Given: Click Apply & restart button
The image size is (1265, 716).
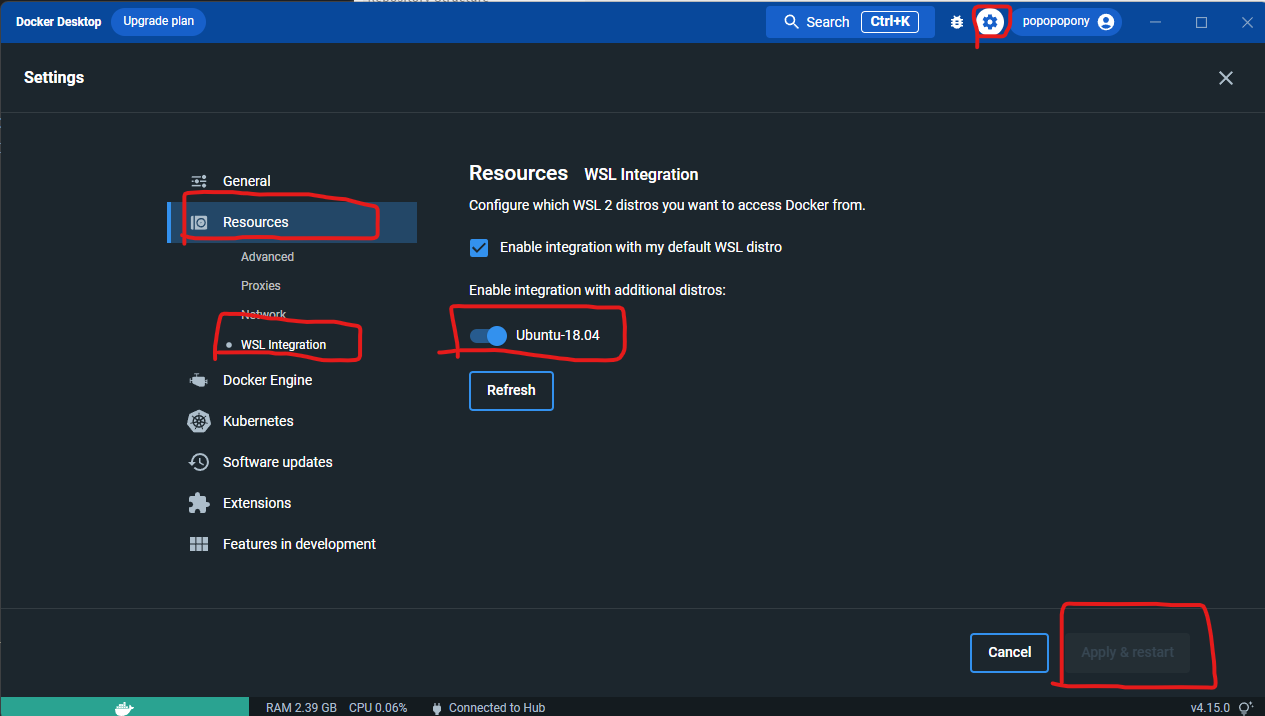Looking at the screenshot, I should click(x=1127, y=652).
